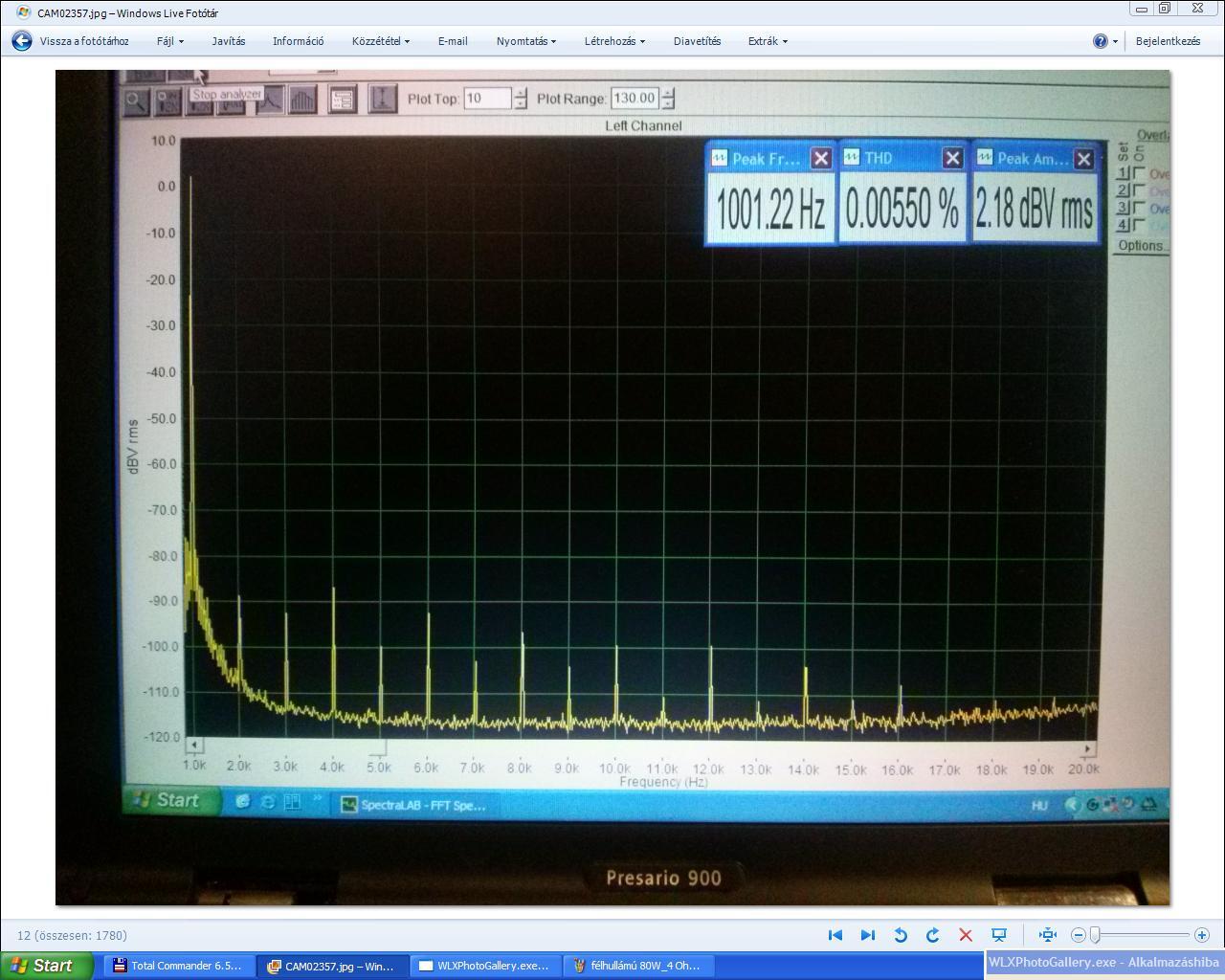Click the CAM02357.jpg taskbar button
The image size is (1225, 980).
point(332,966)
